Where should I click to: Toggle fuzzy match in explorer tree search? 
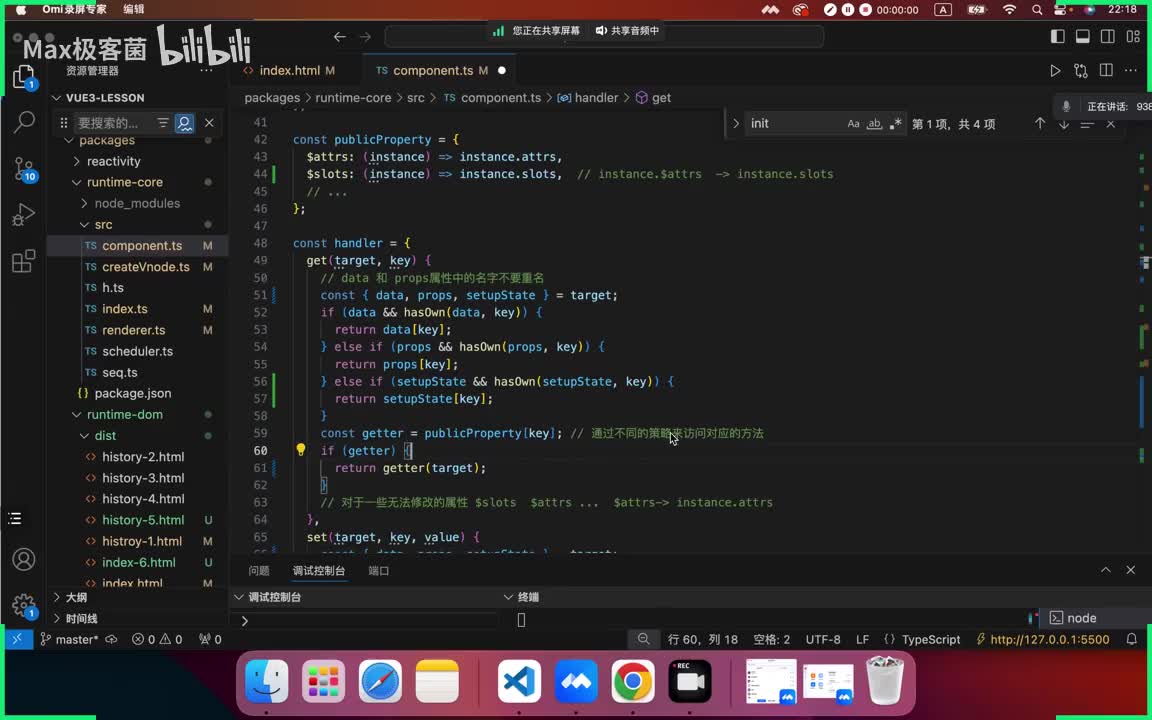coord(185,123)
